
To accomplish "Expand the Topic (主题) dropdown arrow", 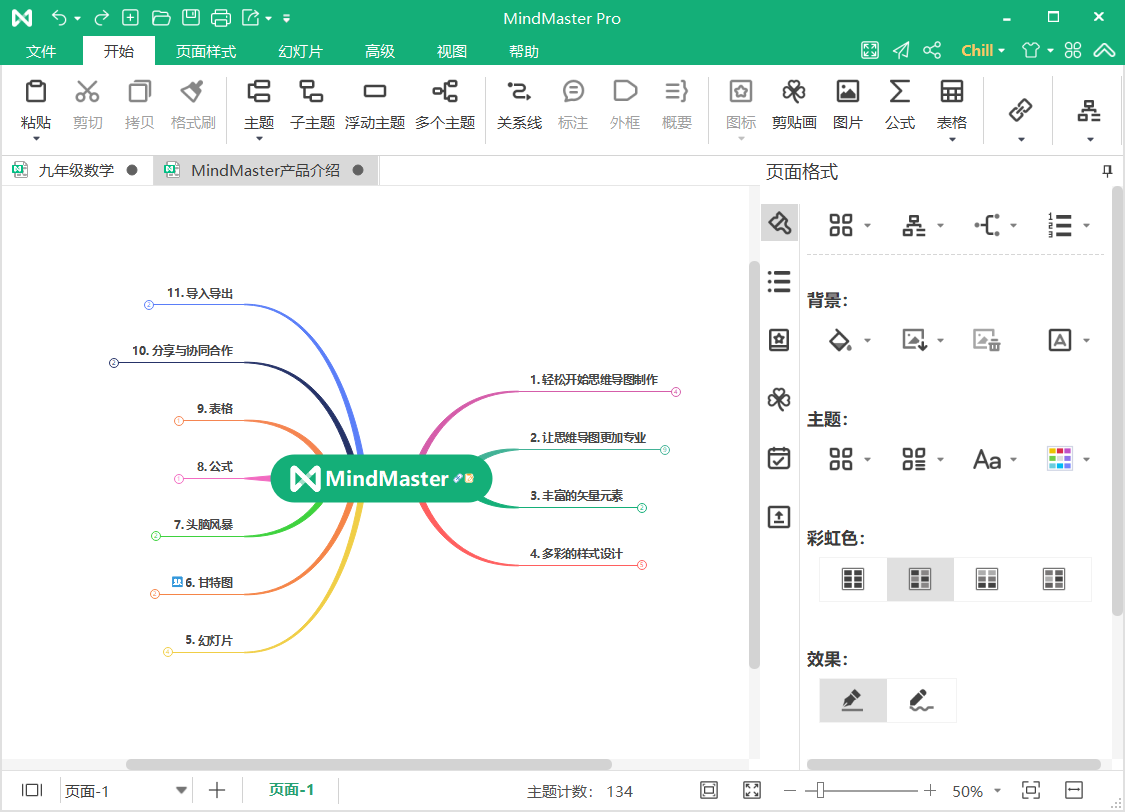I will (x=259, y=139).
